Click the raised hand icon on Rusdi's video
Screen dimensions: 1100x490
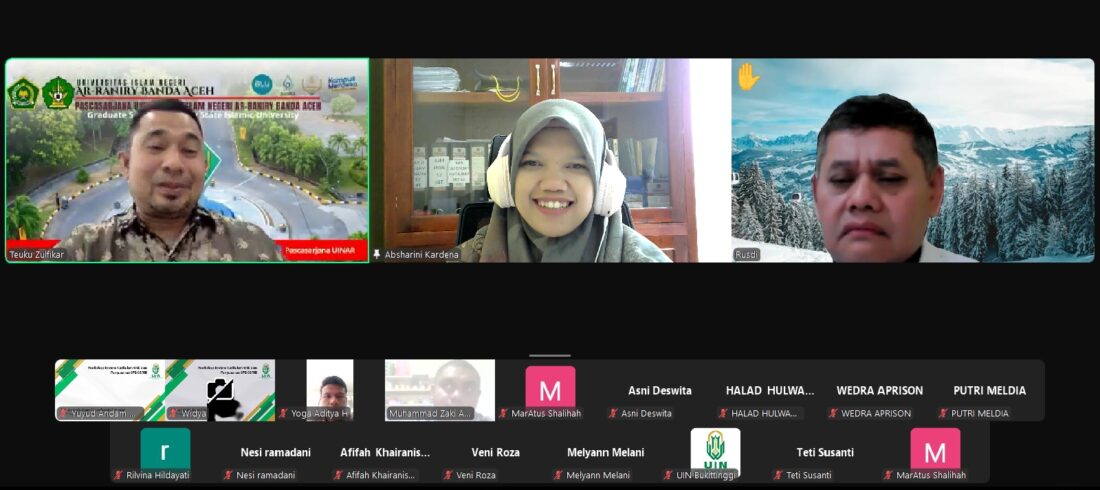[748, 77]
